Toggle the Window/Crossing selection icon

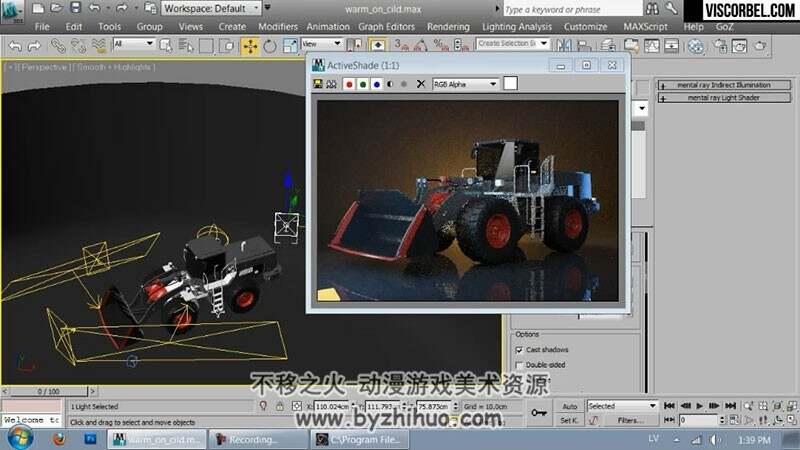coord(226,46)
